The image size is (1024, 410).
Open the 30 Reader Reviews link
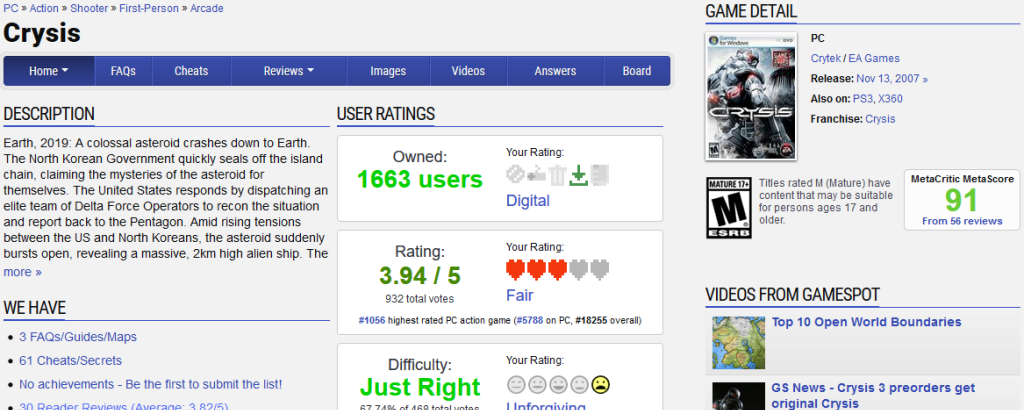[123, 406]
